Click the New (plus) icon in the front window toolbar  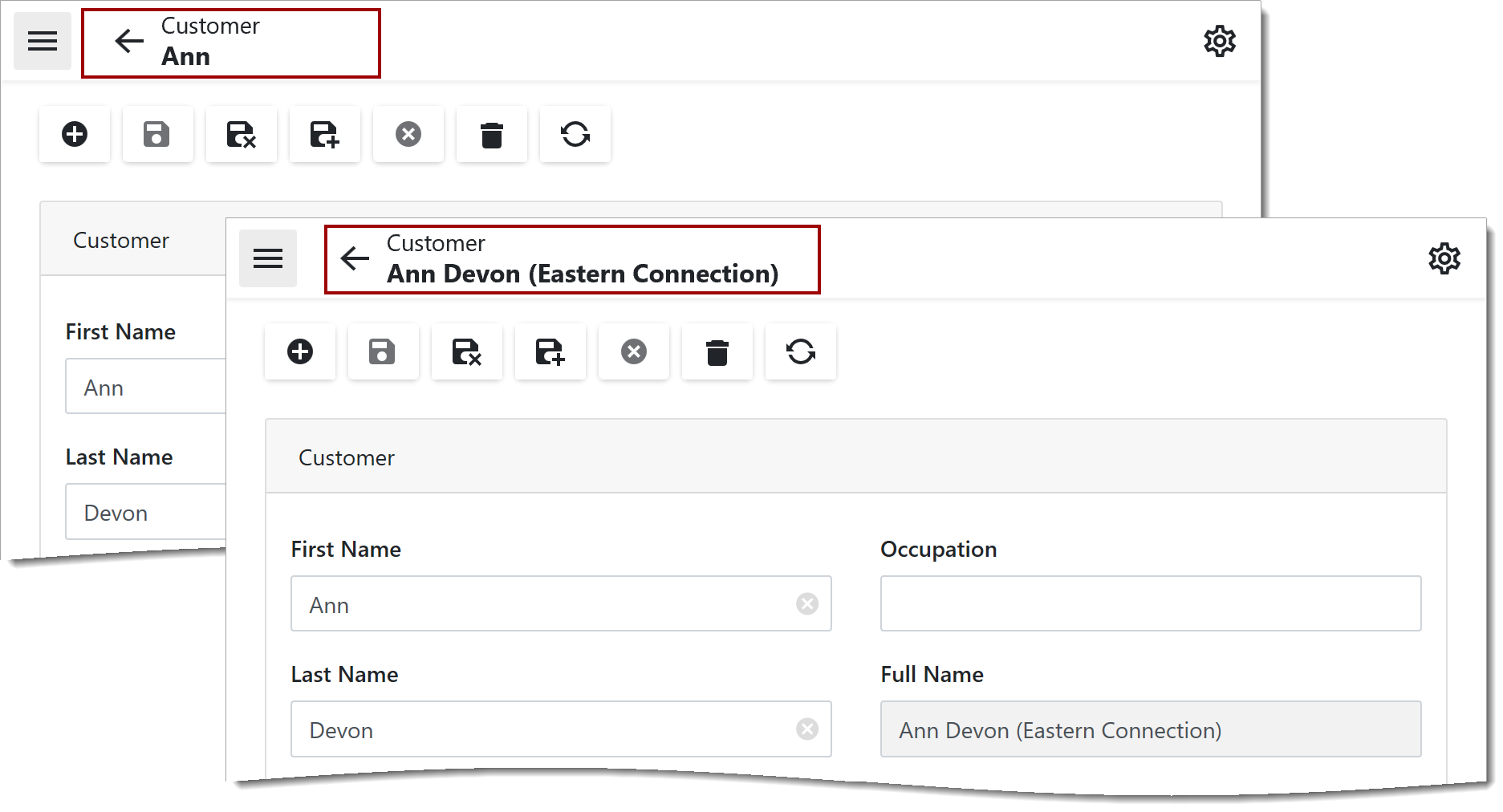pos(300,351)
